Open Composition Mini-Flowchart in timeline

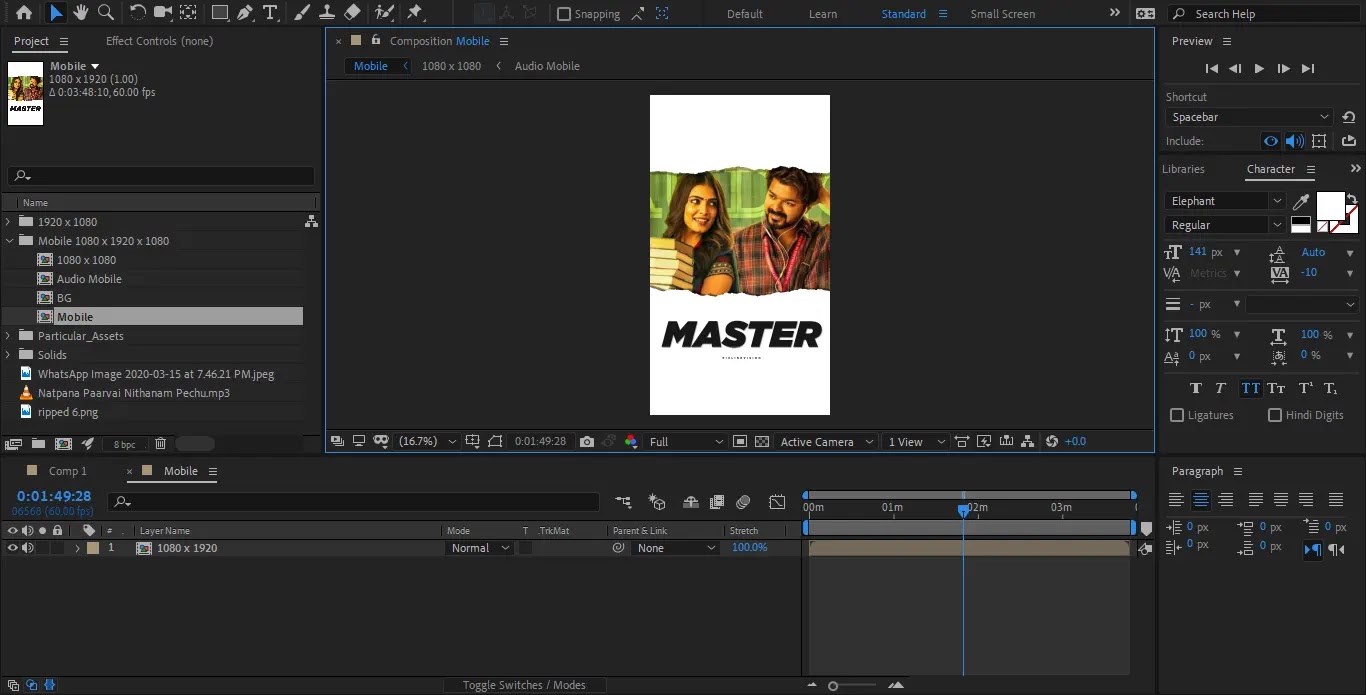click(623, 502)
